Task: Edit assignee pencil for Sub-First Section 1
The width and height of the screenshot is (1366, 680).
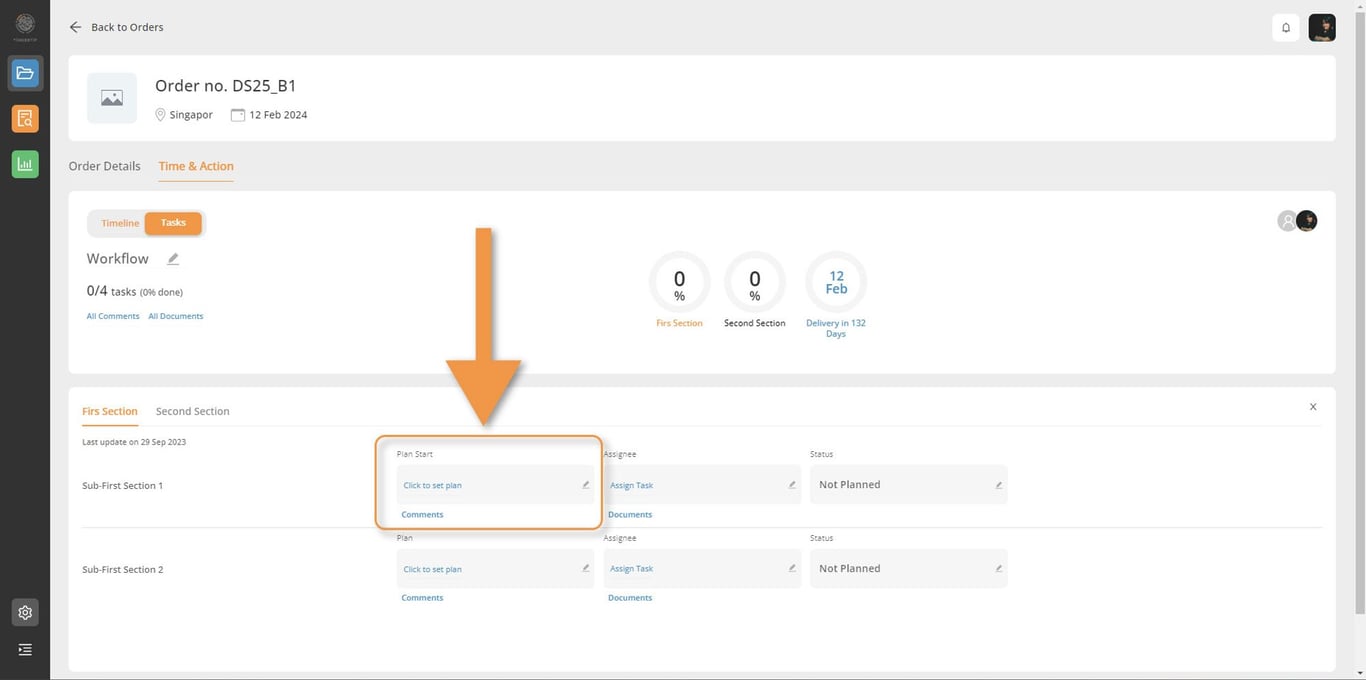Action: click(x=792, y=485)
